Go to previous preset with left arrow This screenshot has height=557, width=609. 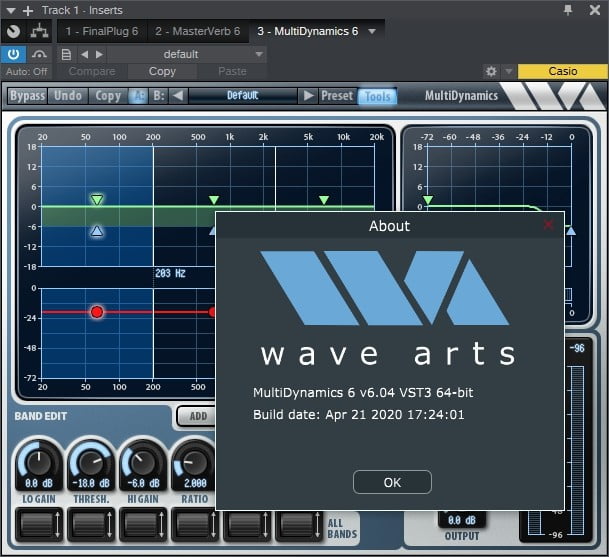coord(84,54)
